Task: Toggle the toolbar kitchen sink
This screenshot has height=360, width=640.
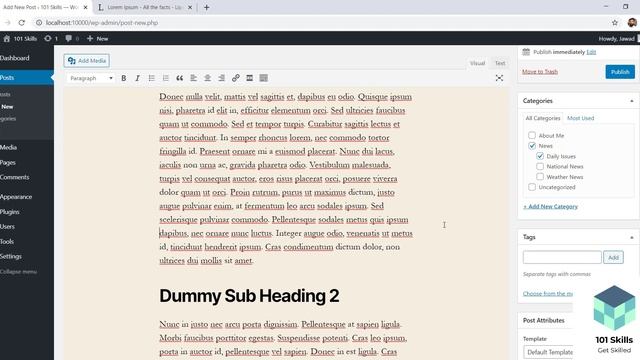Action: (x=264, y=78)
